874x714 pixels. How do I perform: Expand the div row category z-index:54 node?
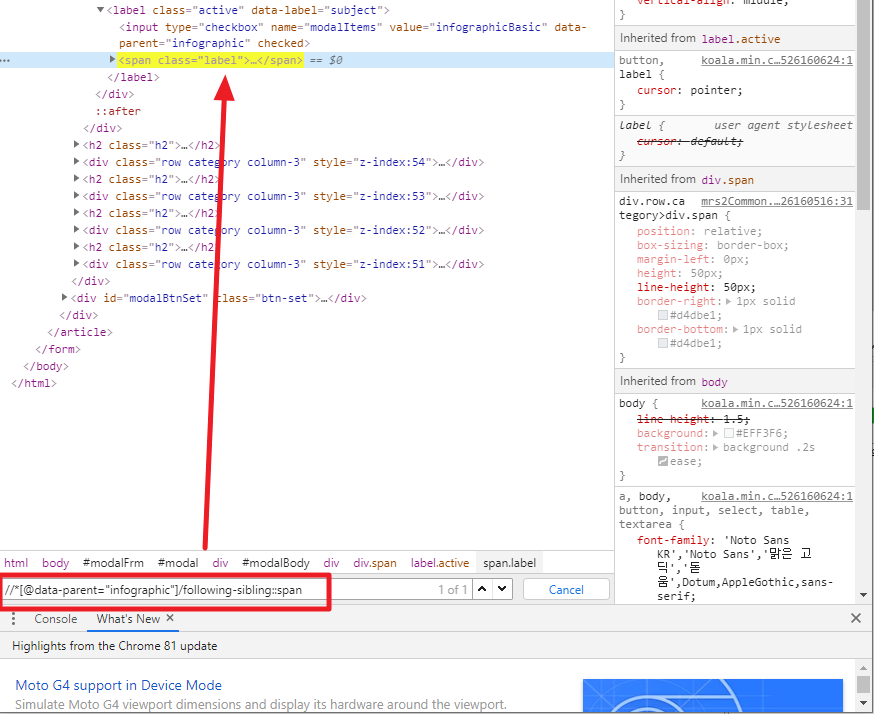[x=76, y=162]
